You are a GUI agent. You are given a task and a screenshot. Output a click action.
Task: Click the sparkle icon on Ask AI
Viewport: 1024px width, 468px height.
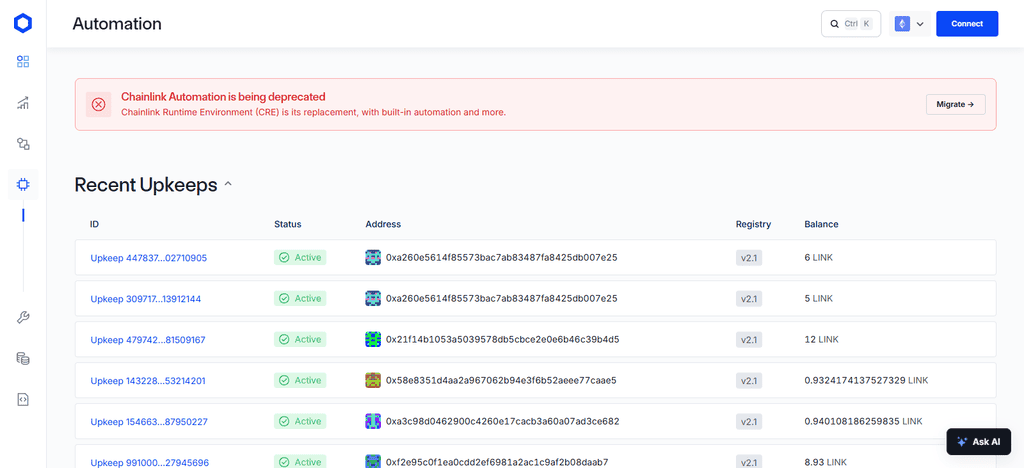pos(961,442)
